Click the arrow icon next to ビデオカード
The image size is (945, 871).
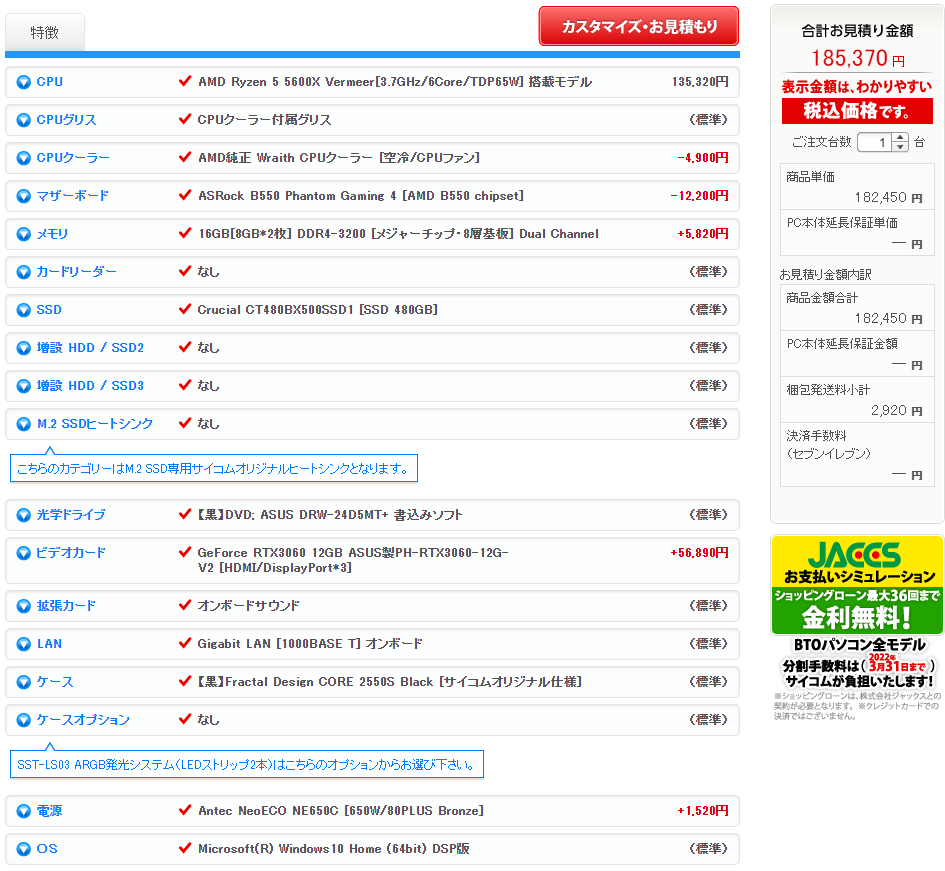click(x=24, y=553)
